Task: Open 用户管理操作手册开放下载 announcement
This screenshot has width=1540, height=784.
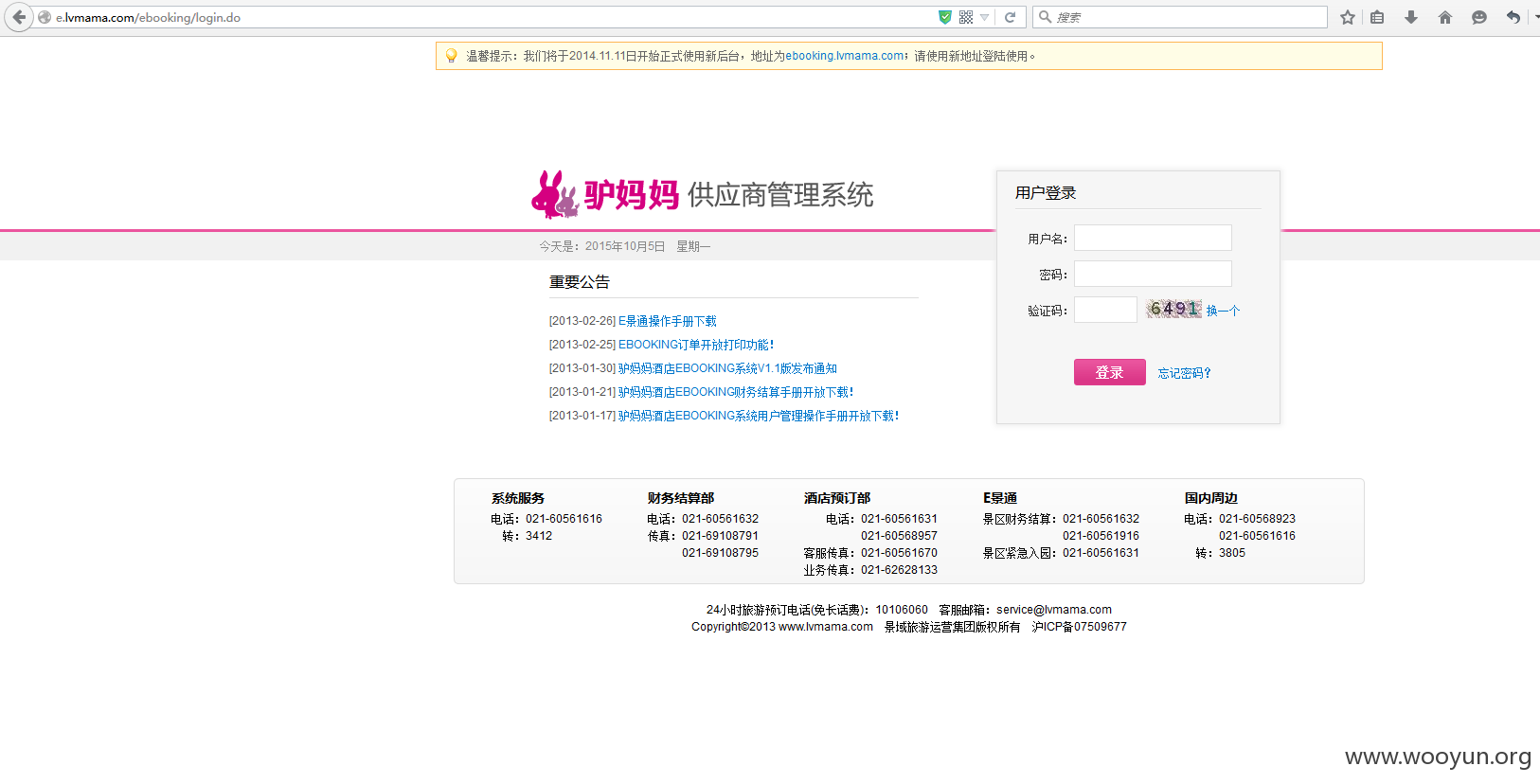Action: [759, 416]
